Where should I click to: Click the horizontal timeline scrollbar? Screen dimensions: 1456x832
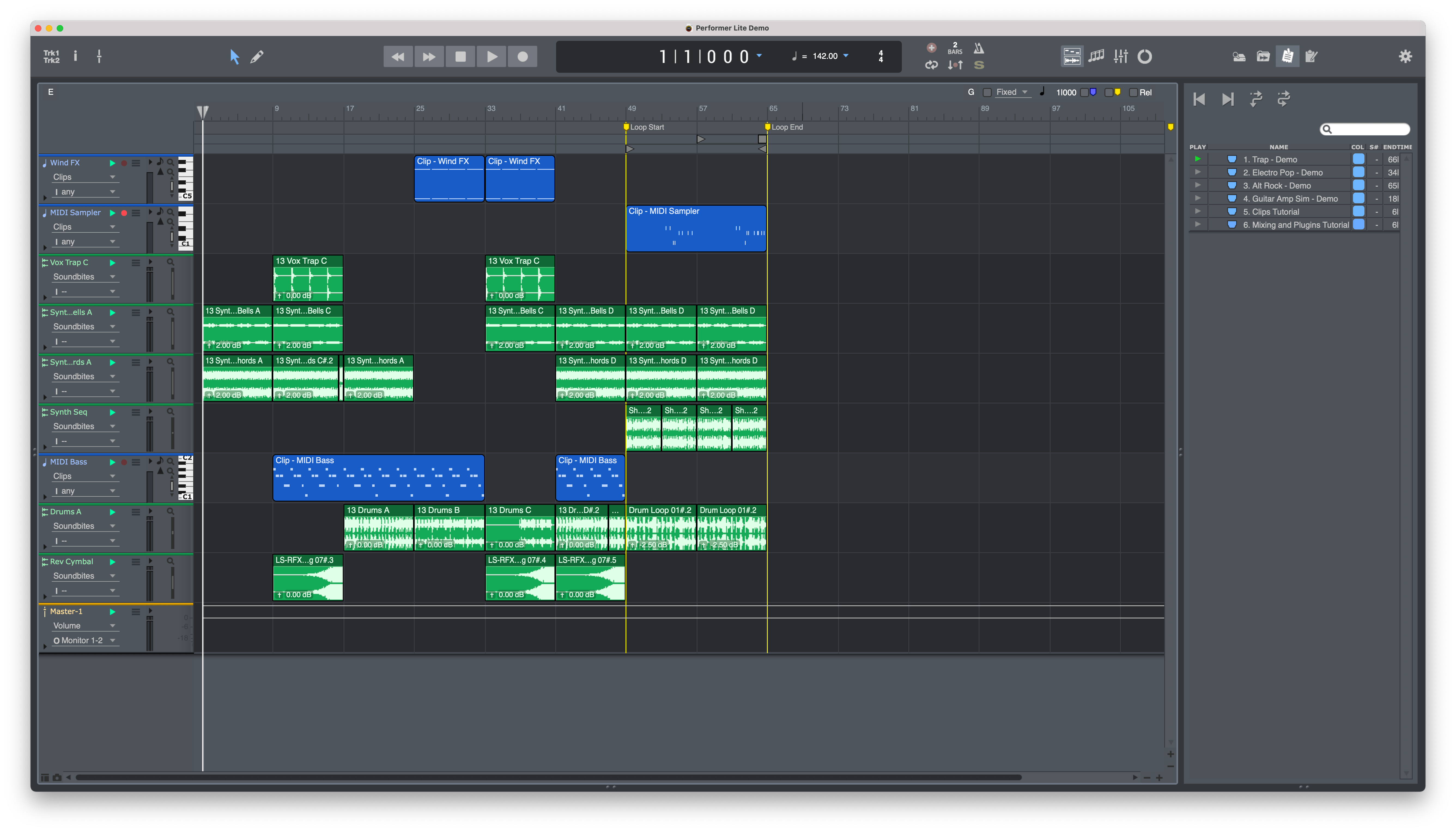click(x=548, y=778)
